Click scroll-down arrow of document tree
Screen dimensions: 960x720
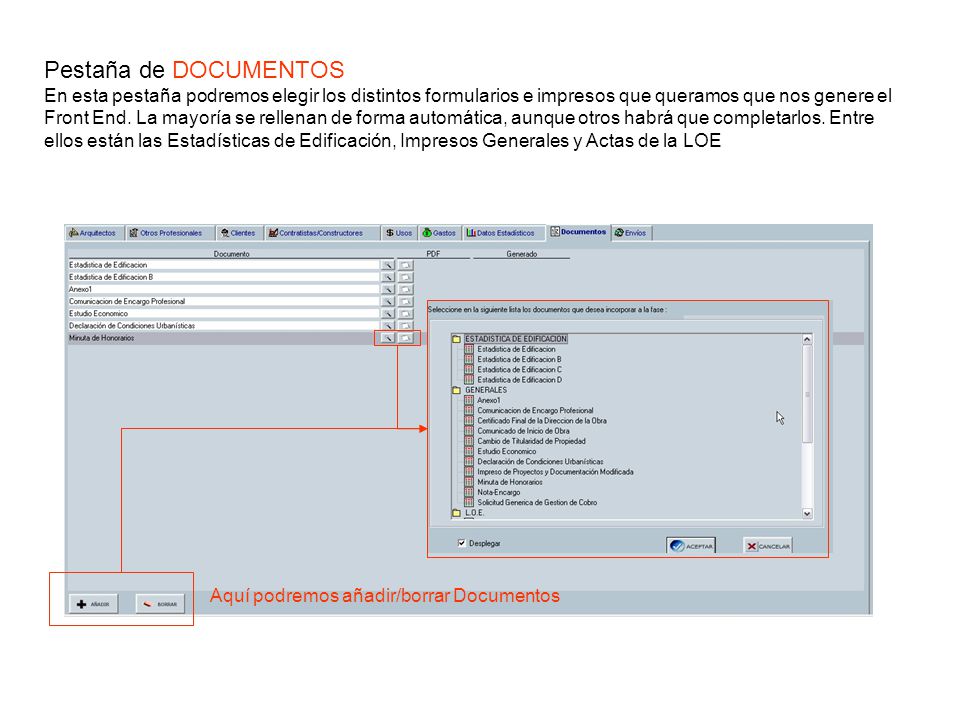pyautogui.click(x=807, y=514)
